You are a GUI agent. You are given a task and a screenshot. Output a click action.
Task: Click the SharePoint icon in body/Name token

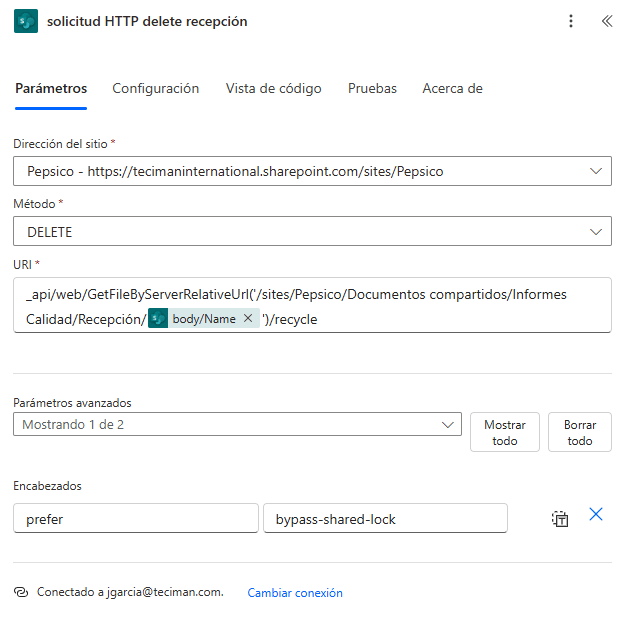click(158, 318)
